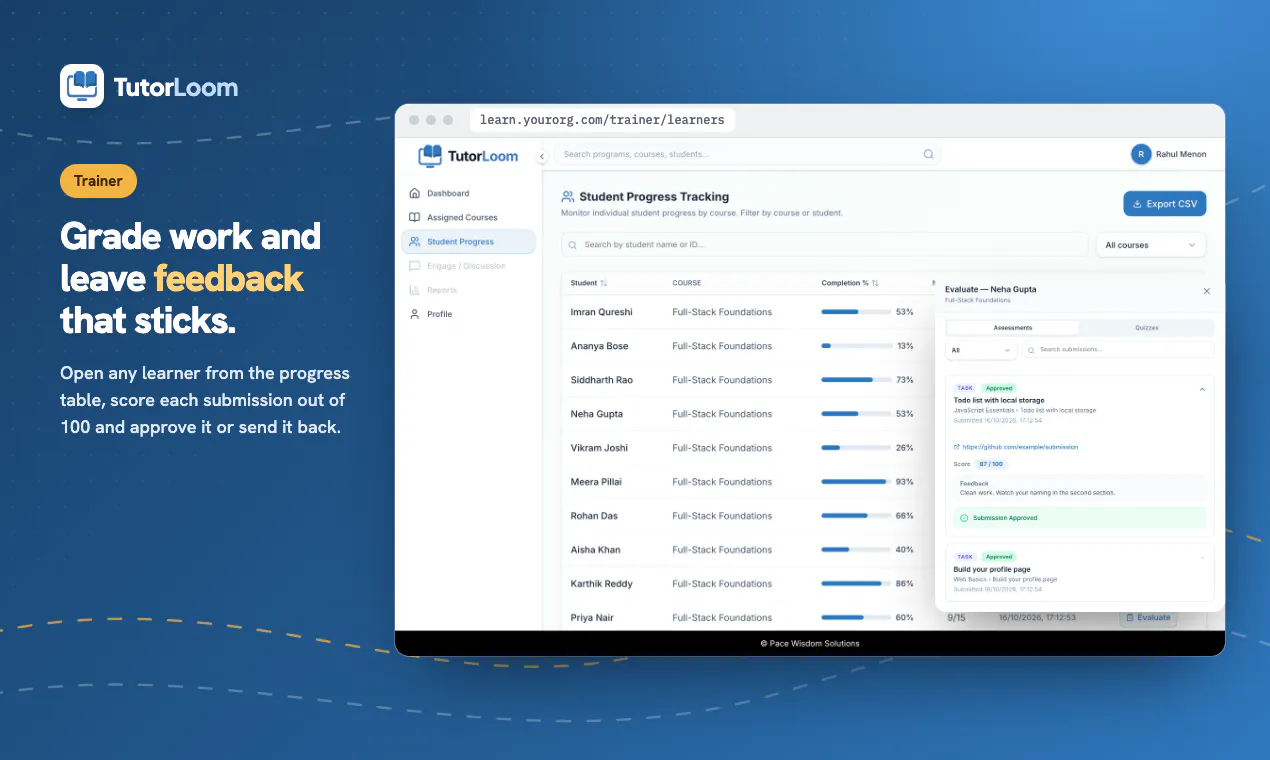Collapse the Todo list with local storage card

click(x=1202, y=388)
